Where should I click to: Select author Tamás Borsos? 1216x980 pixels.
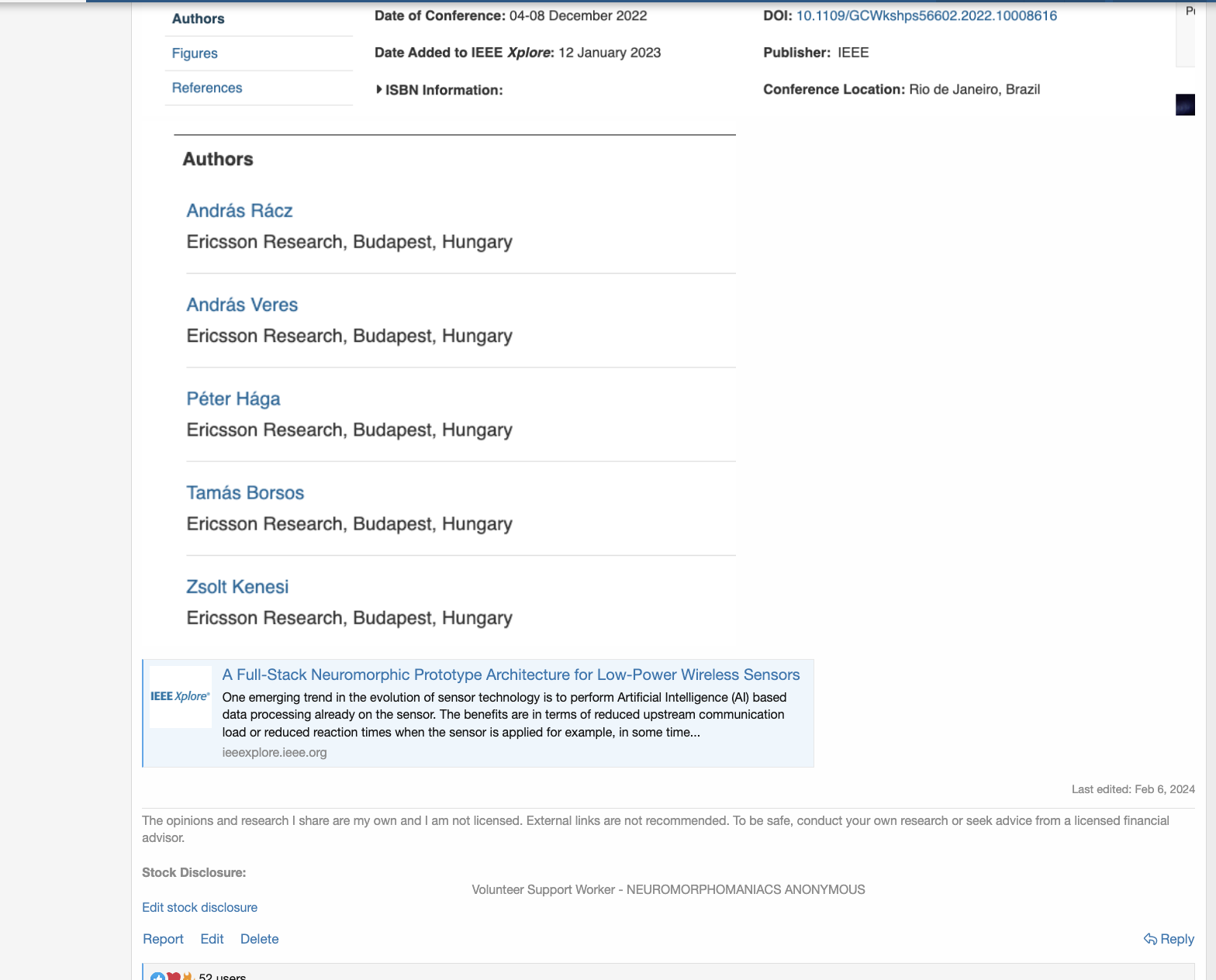[245, 493]
